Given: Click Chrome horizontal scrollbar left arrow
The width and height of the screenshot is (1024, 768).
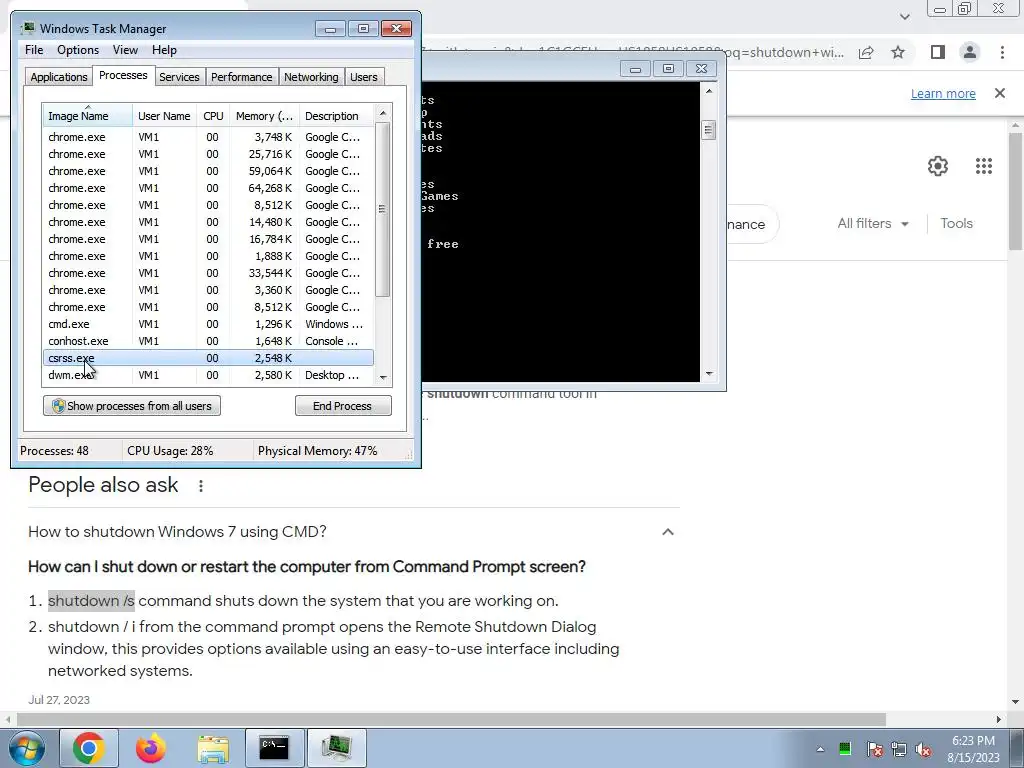Looking at the screenshot, I should 8,719.
